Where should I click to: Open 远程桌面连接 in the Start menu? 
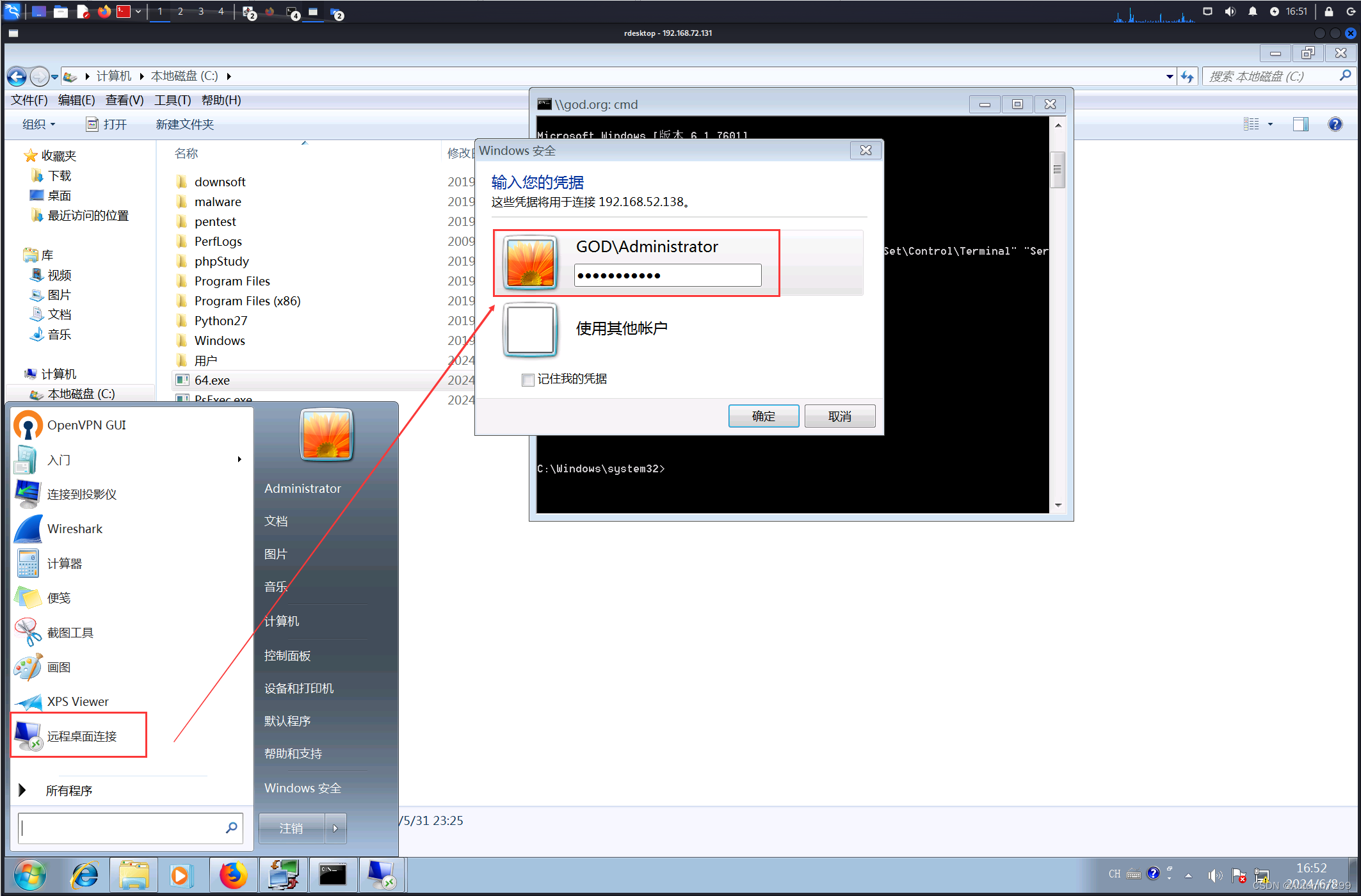point(81,736)
